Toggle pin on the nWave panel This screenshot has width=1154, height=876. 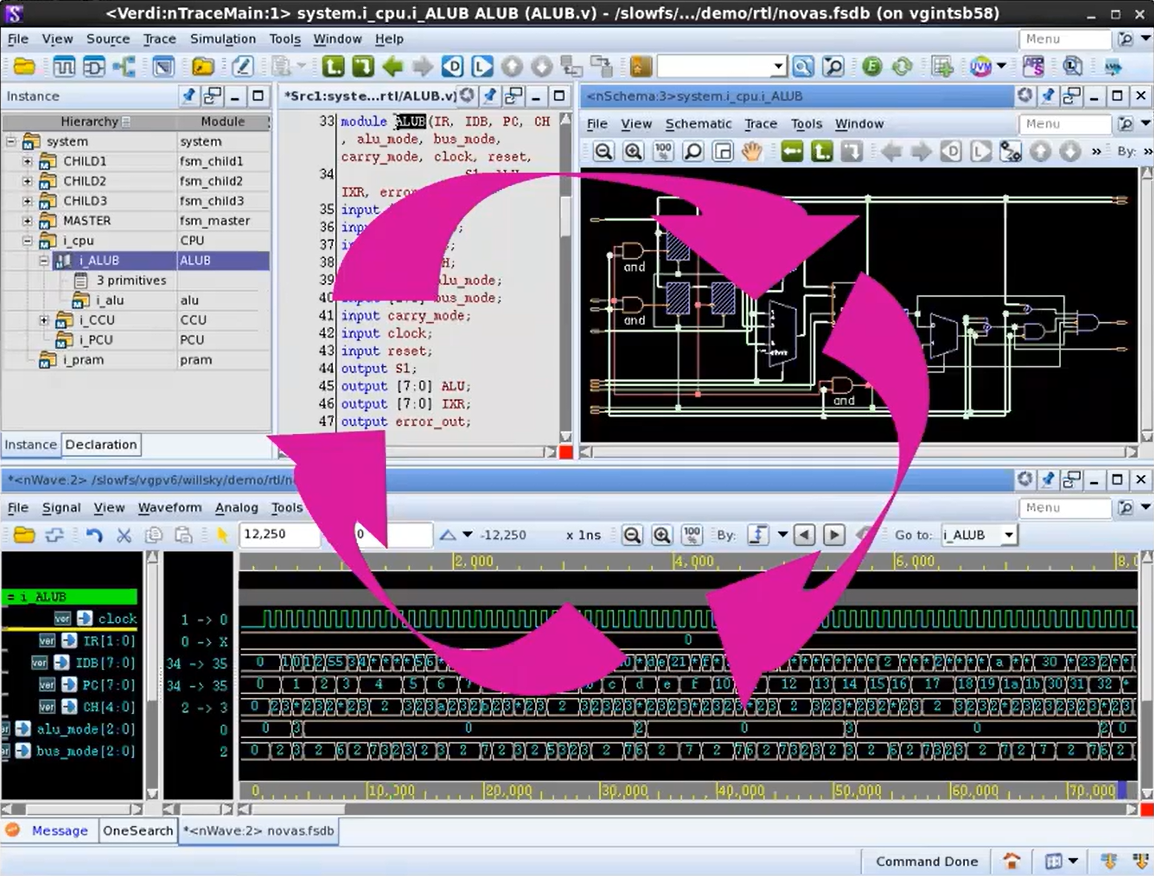[x=1049, y=480]
